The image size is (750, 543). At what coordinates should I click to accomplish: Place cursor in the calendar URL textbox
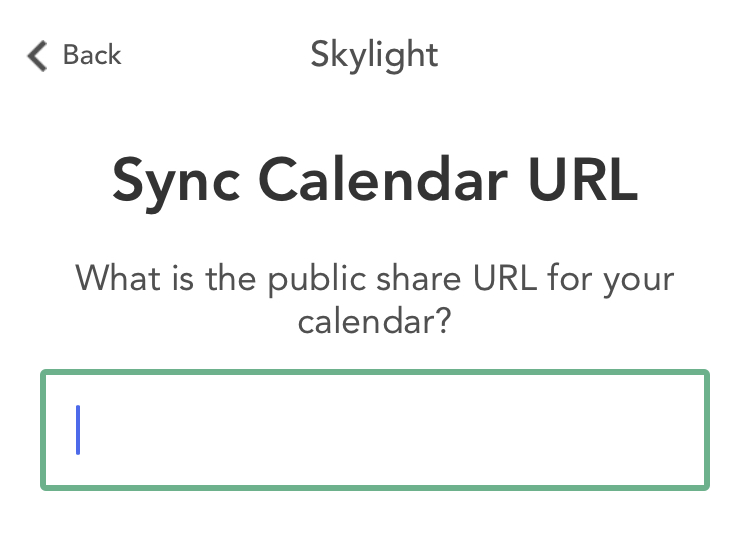[375, 430]
